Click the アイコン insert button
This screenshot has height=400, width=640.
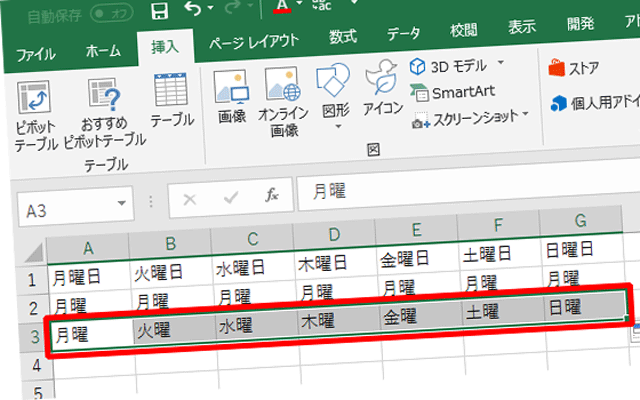coord(382,87)
